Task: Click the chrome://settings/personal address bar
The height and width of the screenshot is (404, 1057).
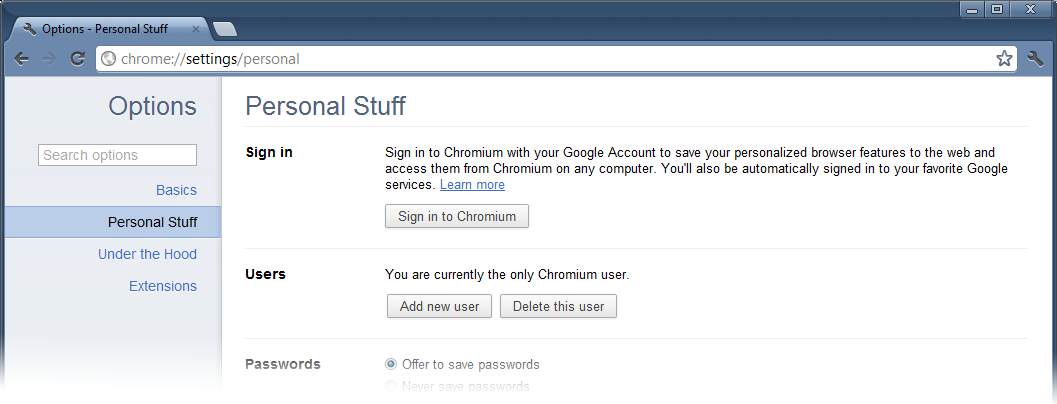Action: 556,59
